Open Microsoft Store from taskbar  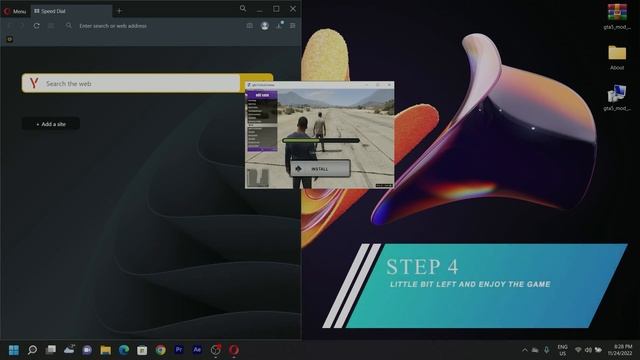point(142,350)
